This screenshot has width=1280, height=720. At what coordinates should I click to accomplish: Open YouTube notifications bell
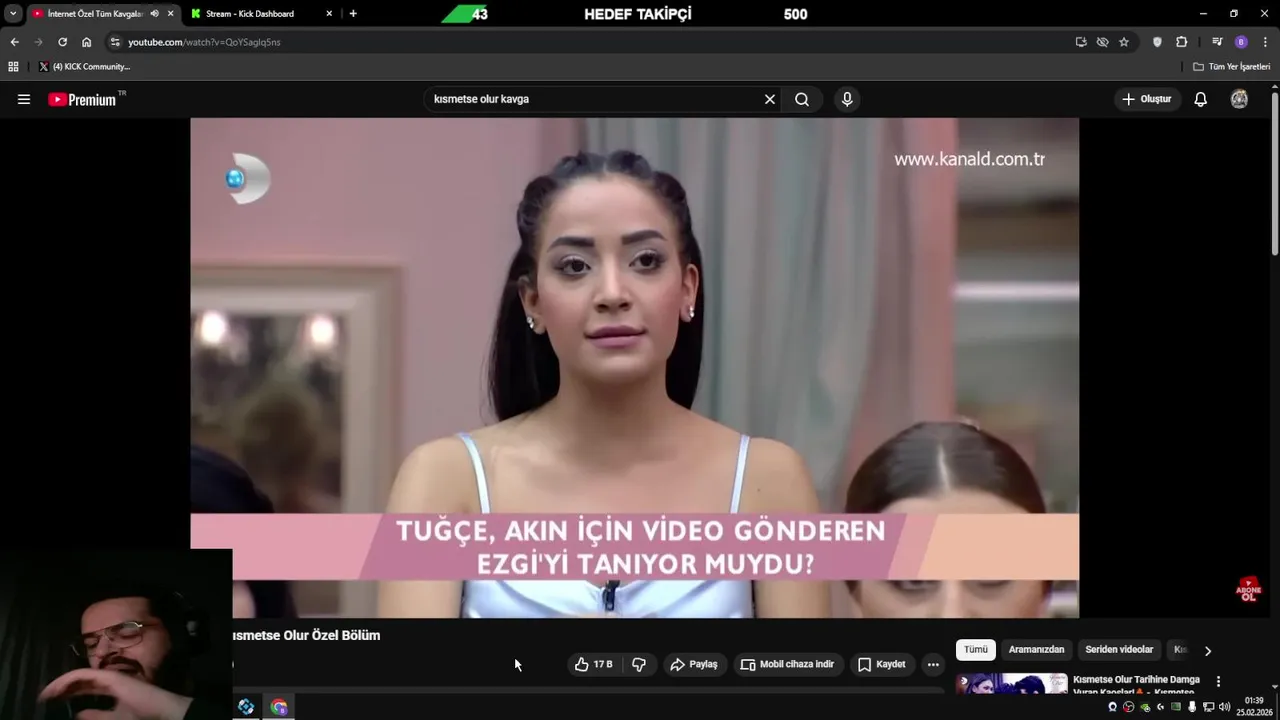1201,99
